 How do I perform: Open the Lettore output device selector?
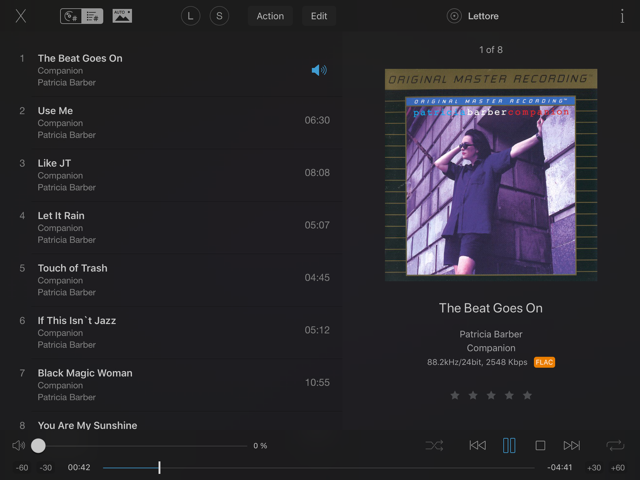point(473,16)
